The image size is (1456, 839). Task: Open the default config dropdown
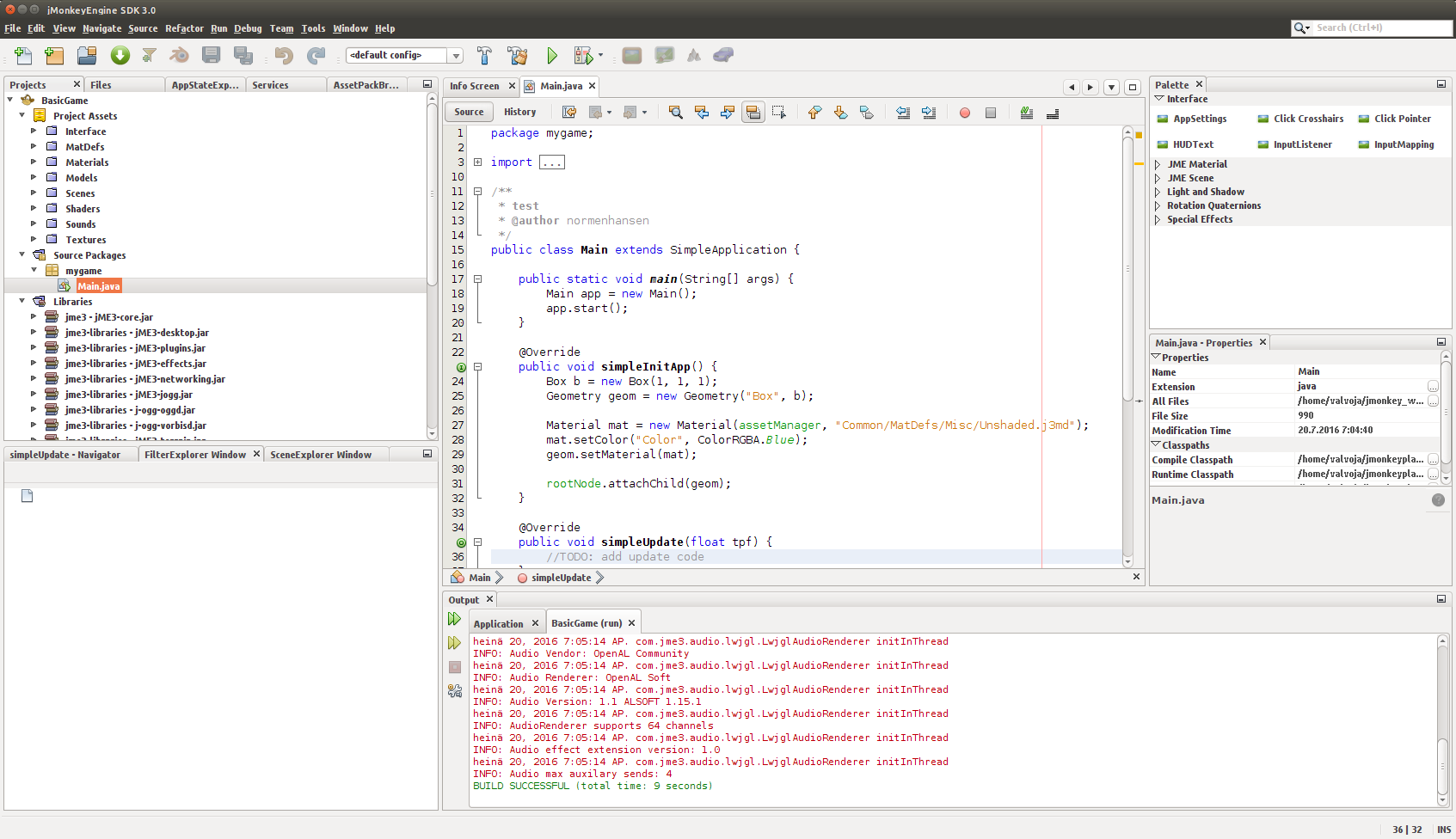coord(456,56)
